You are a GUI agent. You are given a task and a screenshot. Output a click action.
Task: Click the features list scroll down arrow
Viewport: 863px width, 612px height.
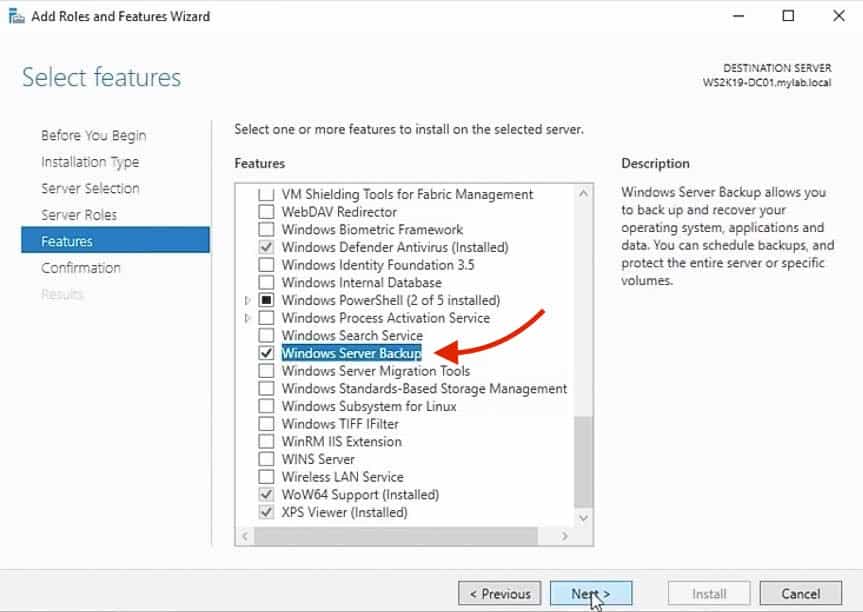(x=583, y=518)
